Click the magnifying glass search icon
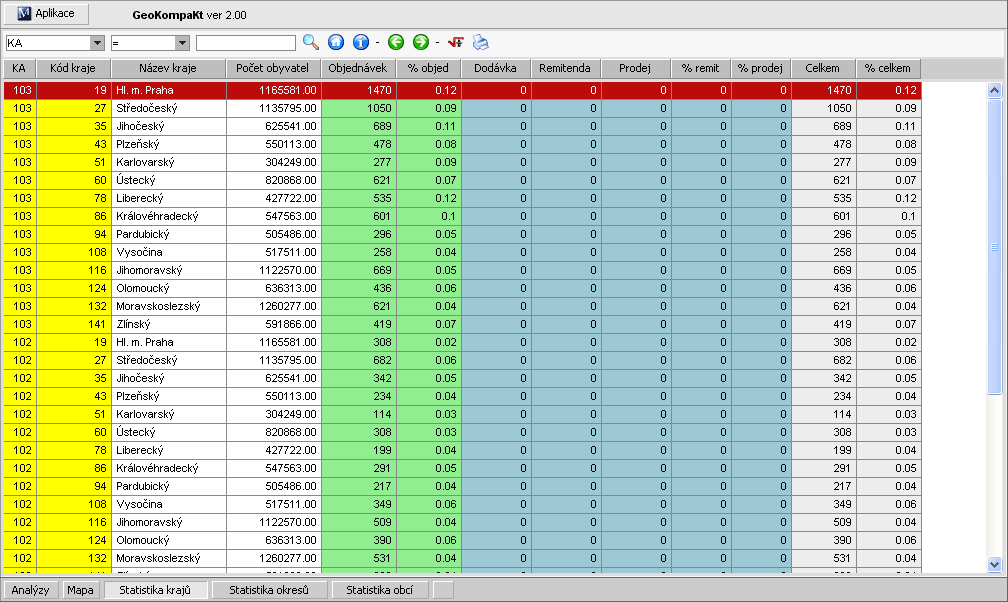 (311, 43)
